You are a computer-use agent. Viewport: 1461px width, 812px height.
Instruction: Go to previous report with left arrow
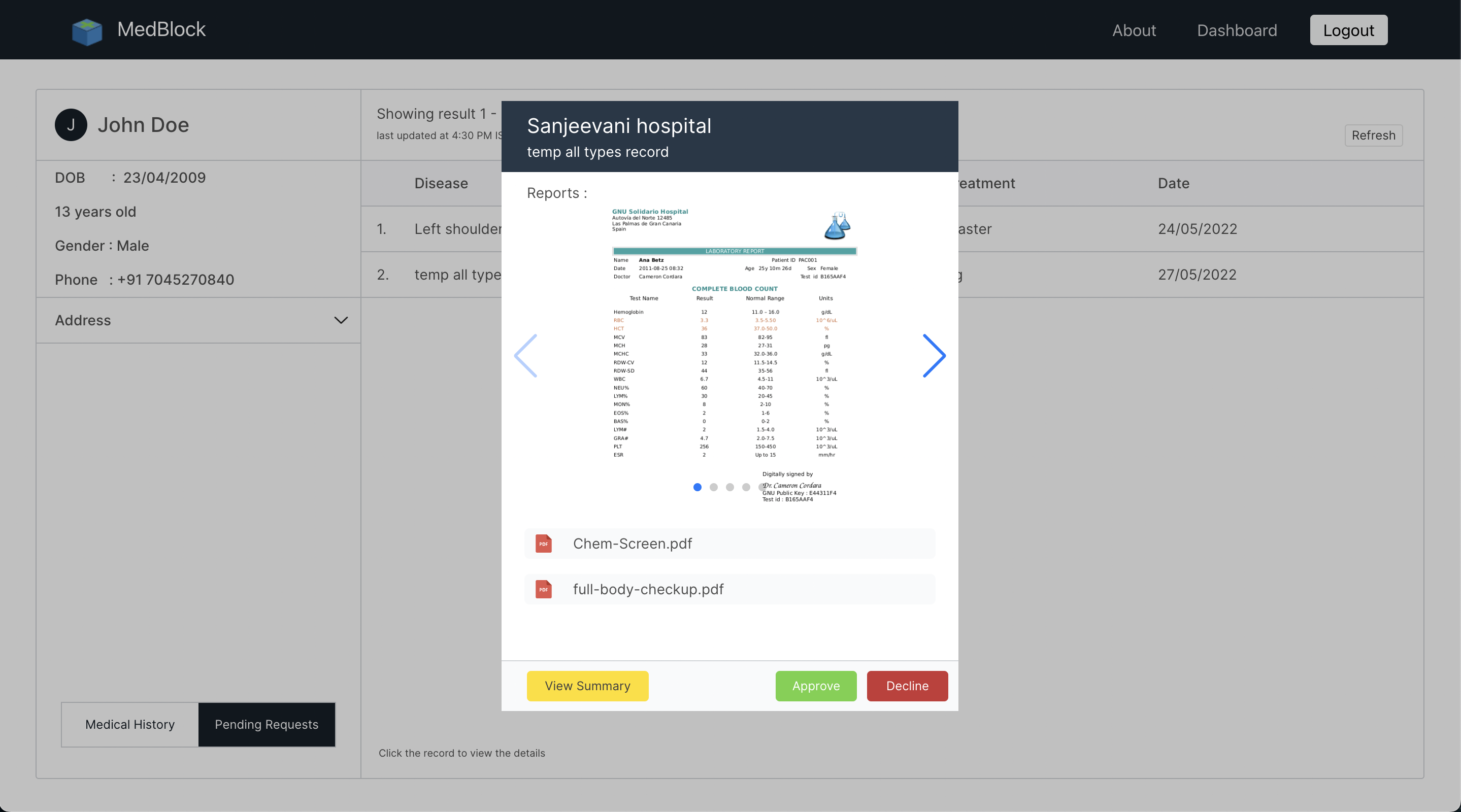point(526,356)
